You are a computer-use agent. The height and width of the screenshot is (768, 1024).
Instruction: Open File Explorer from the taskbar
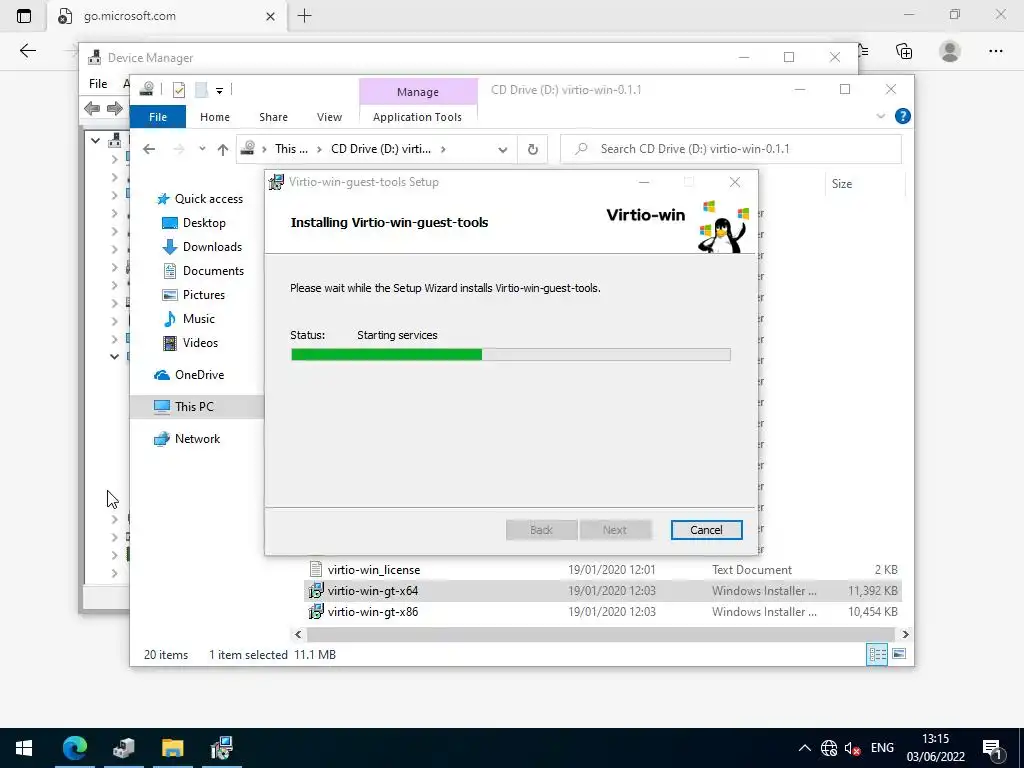172,748
